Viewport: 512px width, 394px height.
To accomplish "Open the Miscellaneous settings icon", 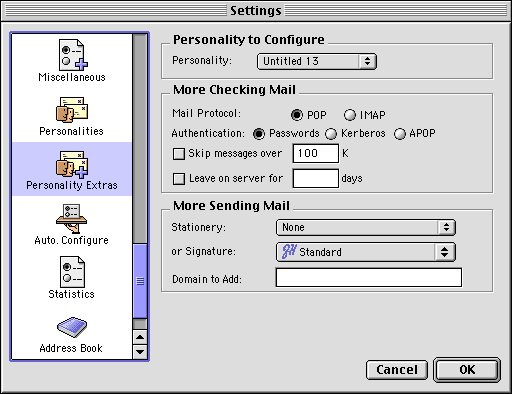I will click(x=72, y=55).
